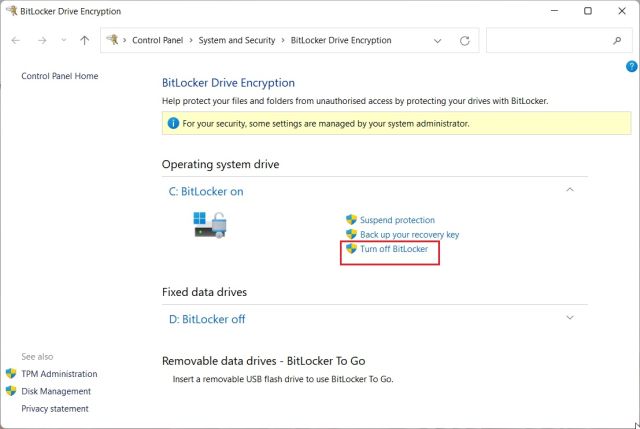Expand the D: BitLocker off section
The height and width of the screenshot is (429, 640).
(570, 318)
